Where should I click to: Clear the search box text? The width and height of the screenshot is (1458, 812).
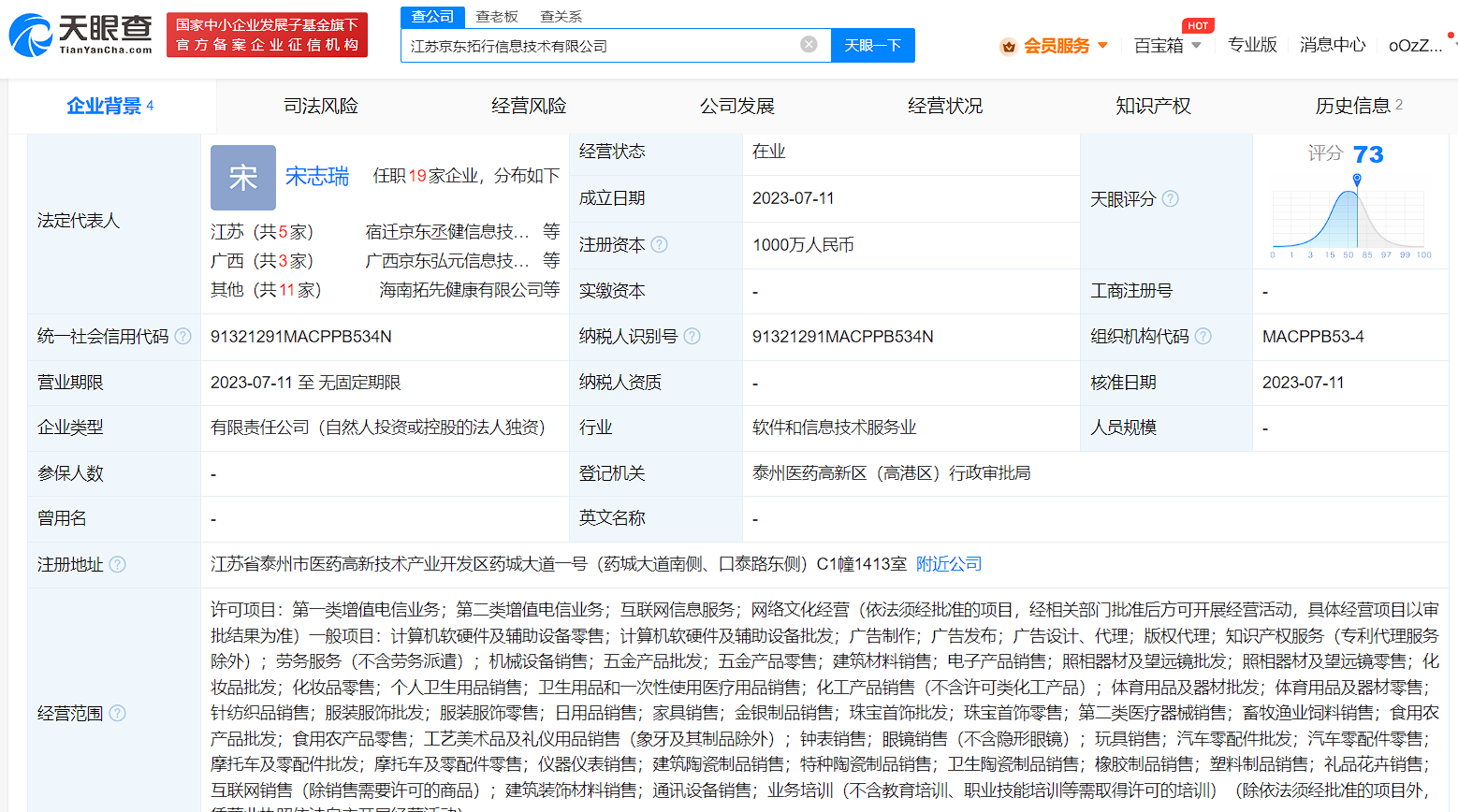point(809,44)
